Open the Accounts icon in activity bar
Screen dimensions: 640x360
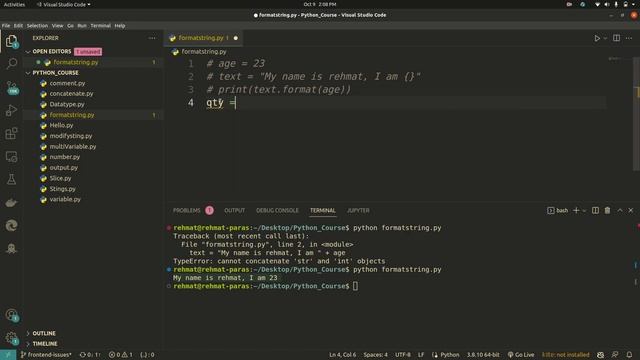coord(11,315)
